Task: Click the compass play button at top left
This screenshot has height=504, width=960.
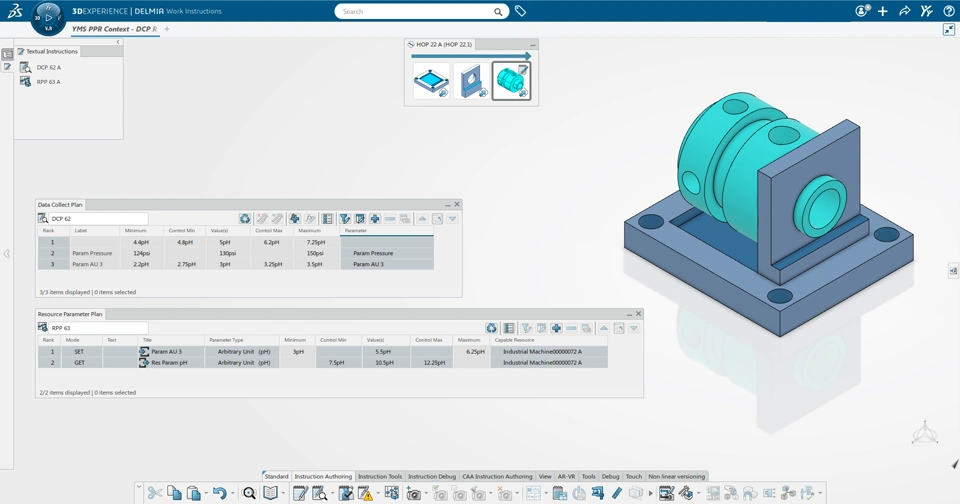Action: [x=48, y=18]
